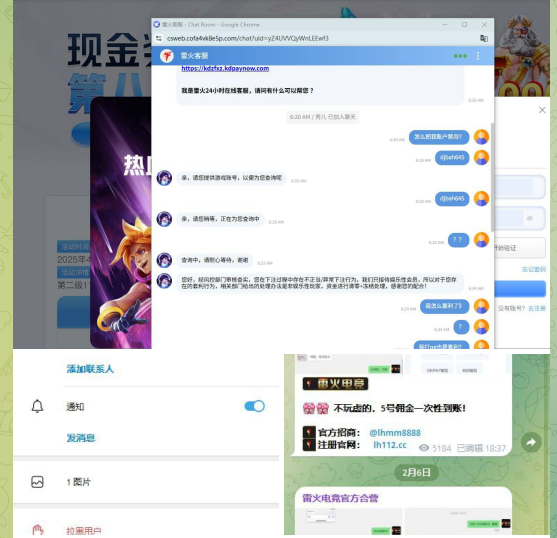This screenshot has height=538, width=557.
Task: Click the username field in the login dialog
Action: (520, 187)
